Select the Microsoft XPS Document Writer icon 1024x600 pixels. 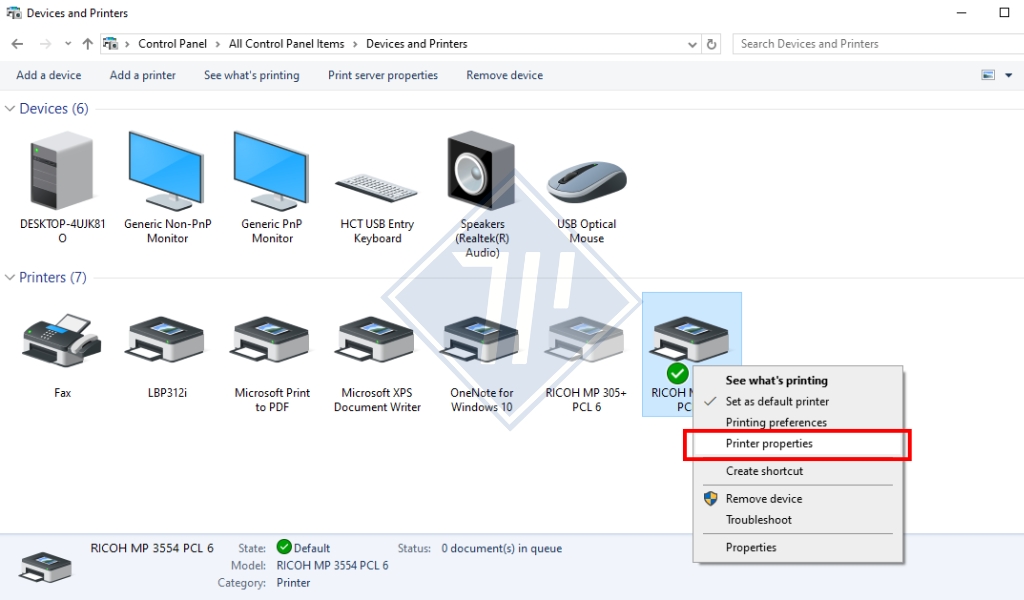click(x=377, y=342)
